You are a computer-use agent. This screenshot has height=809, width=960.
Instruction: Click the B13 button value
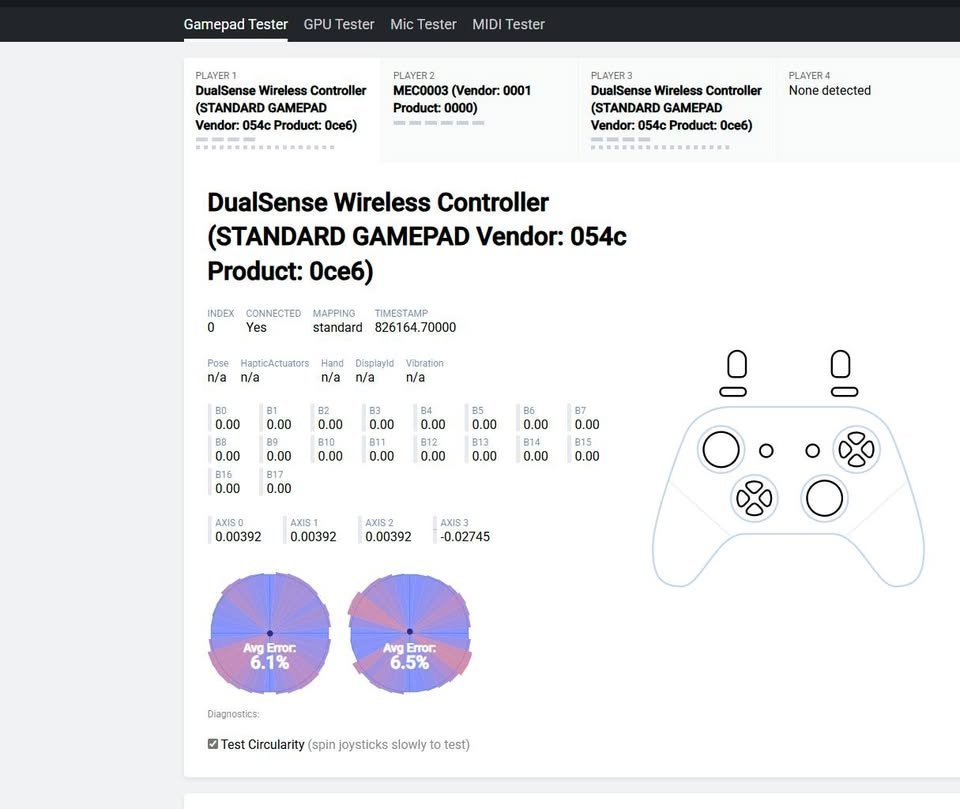pyautogui.click(x=484, y=456)
